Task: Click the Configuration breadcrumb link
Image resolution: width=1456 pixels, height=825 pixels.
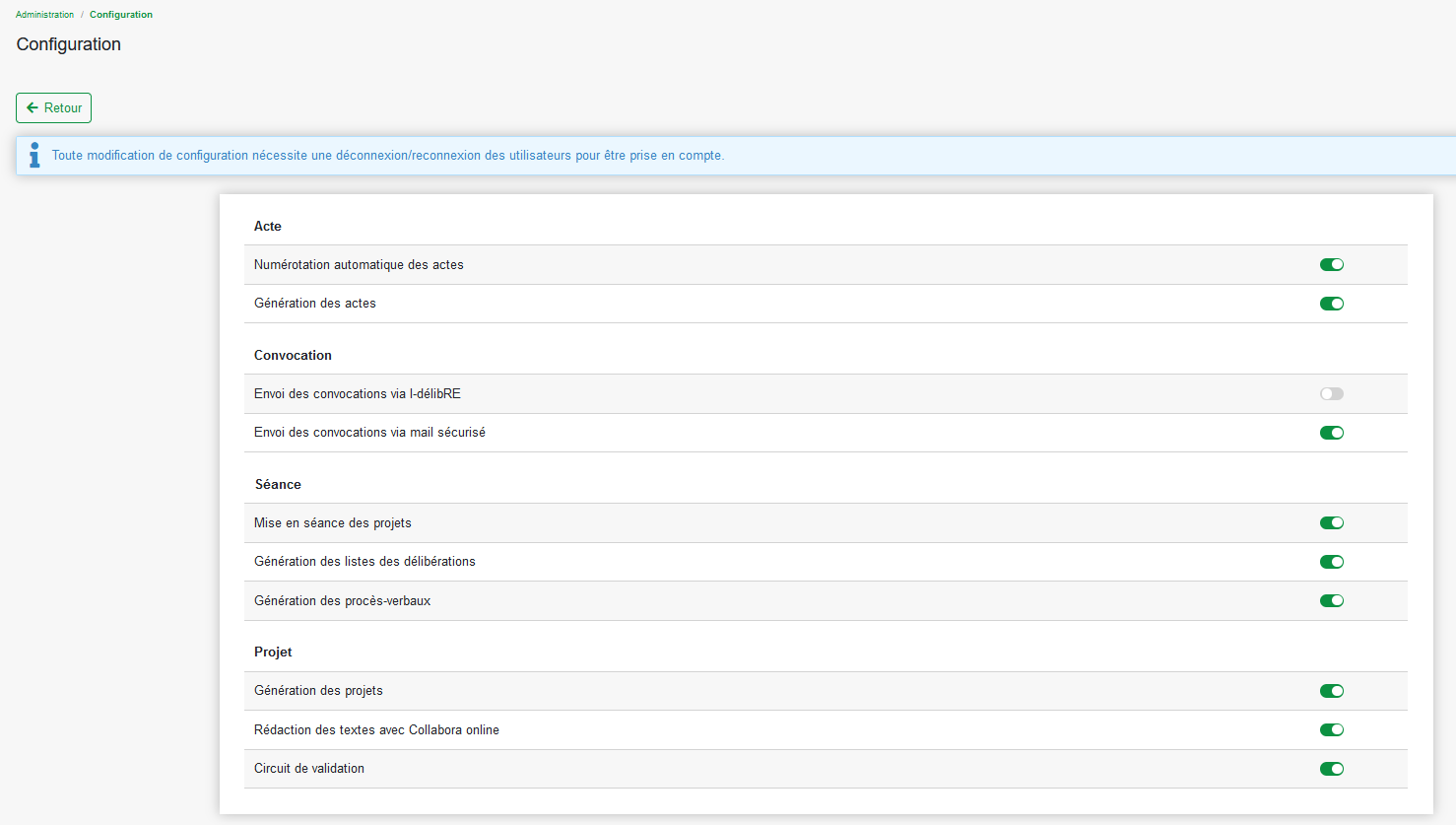Action: tap(121, 15)
